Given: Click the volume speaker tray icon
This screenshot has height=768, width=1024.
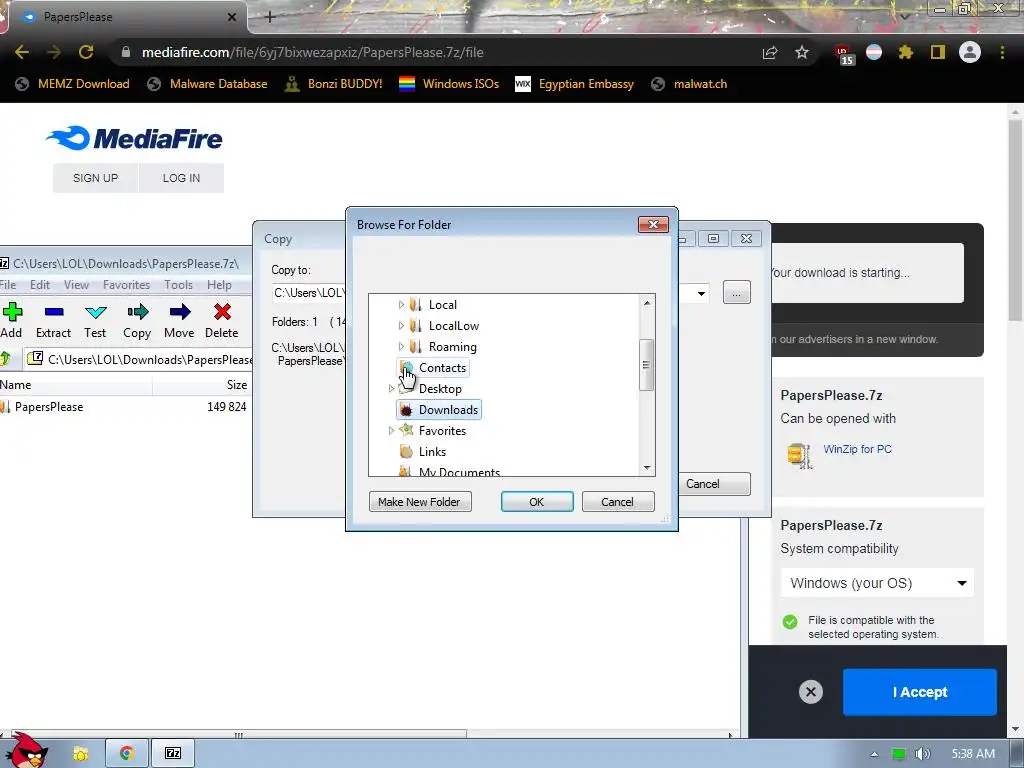Looking at the screenshot, I should pos(922,754).
